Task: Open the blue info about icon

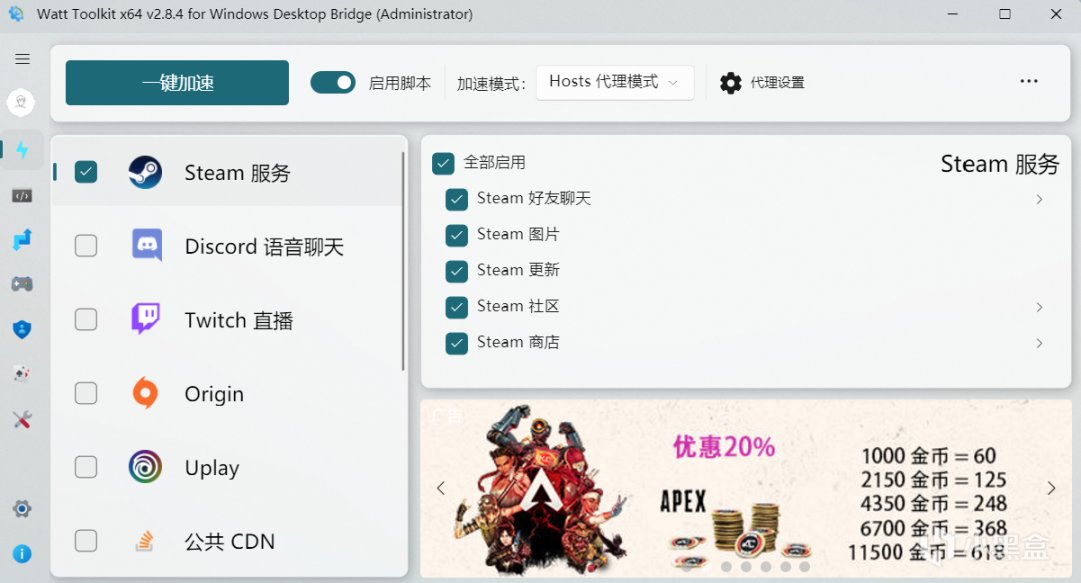Action: pos(22,553)
